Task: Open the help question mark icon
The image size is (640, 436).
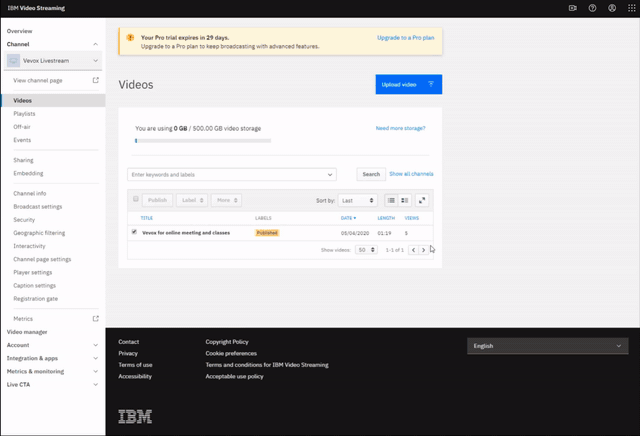Action: point(592,8)
